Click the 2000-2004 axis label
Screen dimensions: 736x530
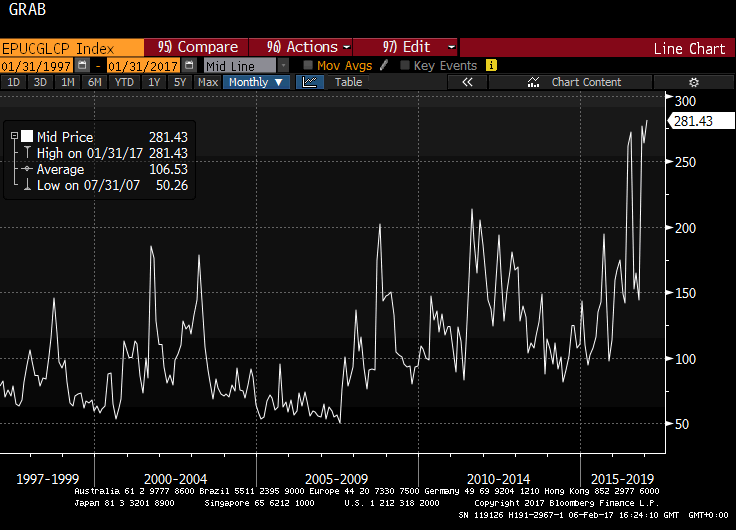175,479
